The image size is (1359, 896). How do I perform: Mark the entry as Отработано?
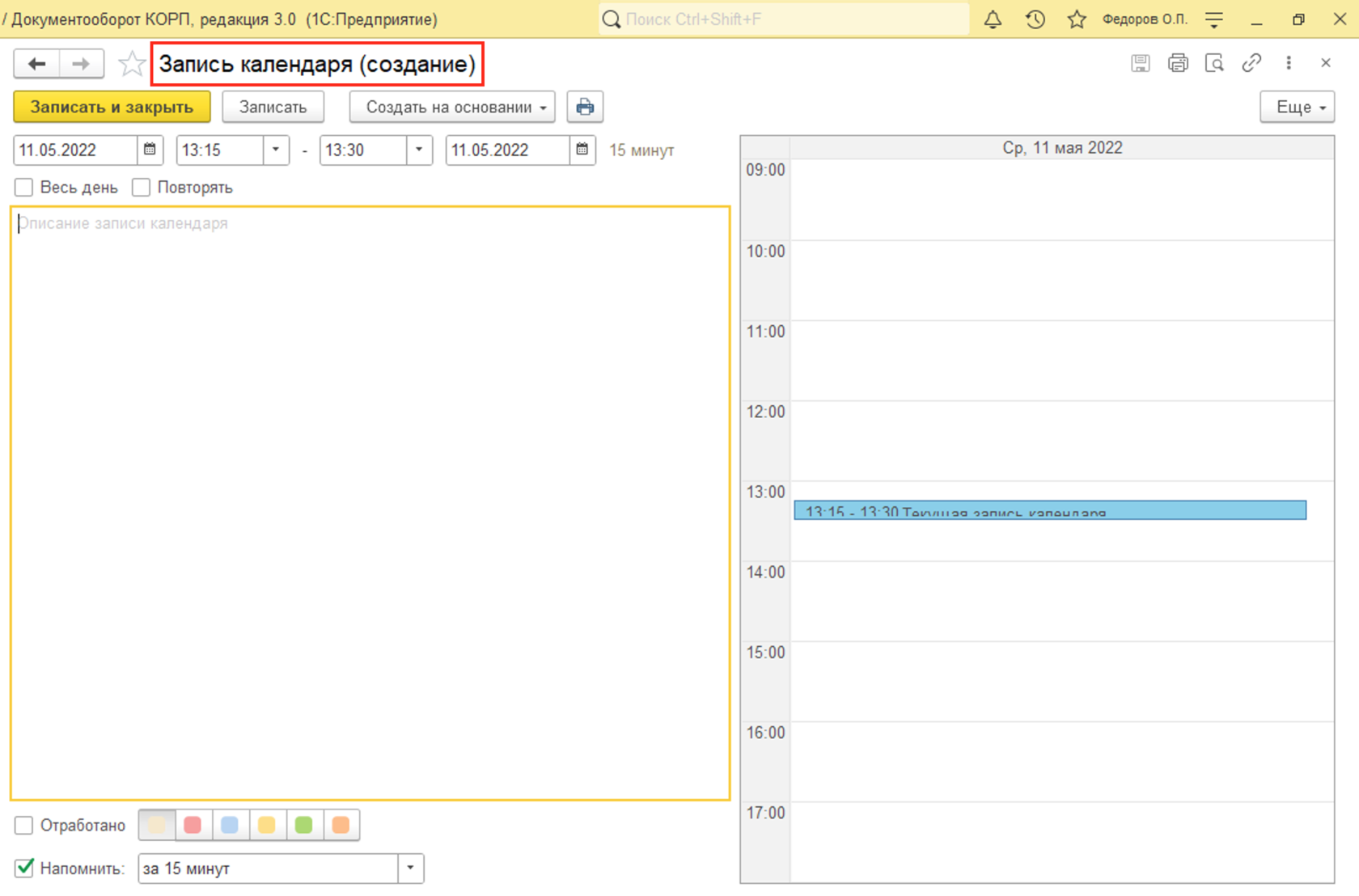(x=24, y=826)
